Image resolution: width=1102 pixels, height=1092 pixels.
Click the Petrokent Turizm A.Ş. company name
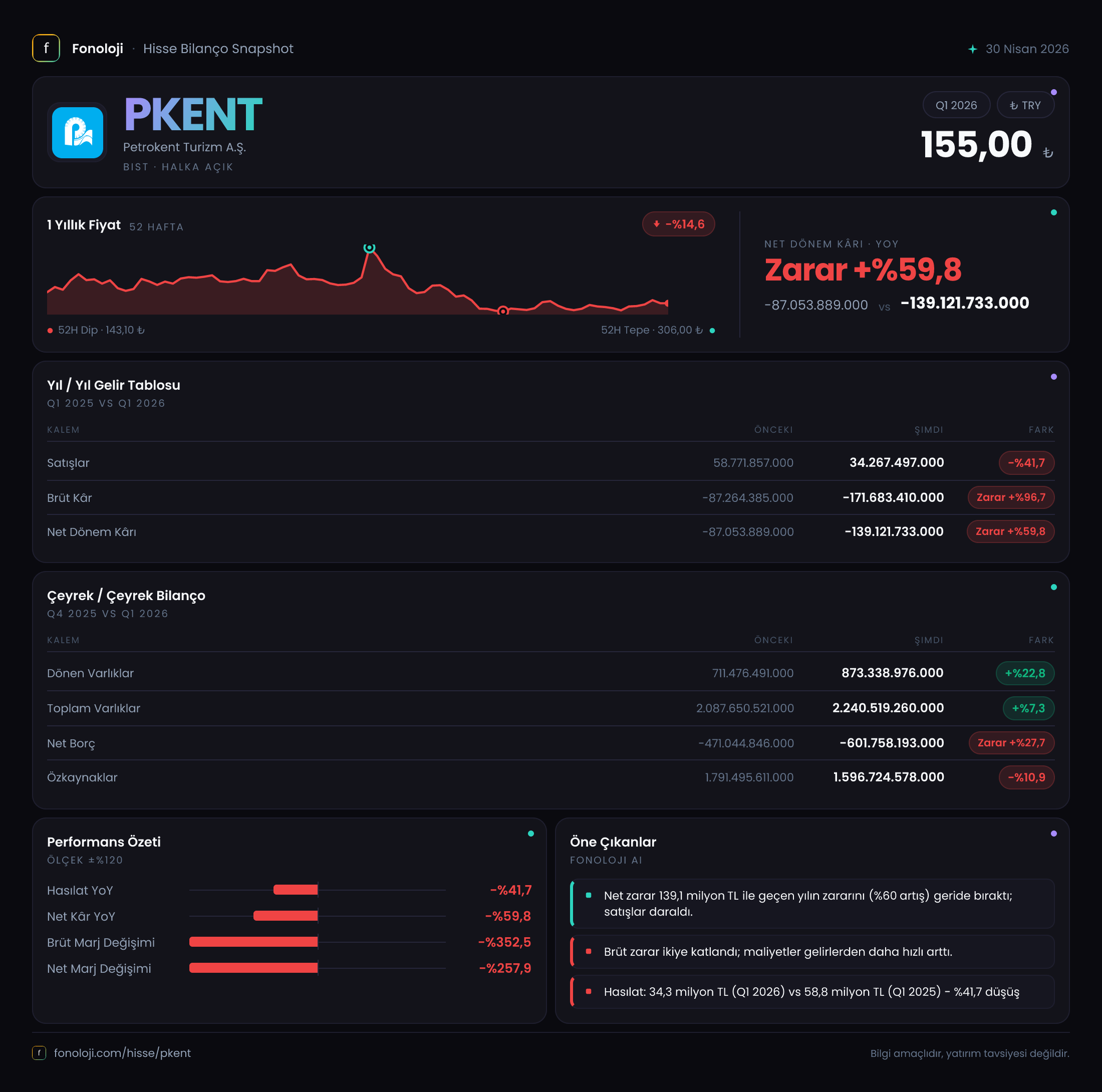(x=185, y=147)
